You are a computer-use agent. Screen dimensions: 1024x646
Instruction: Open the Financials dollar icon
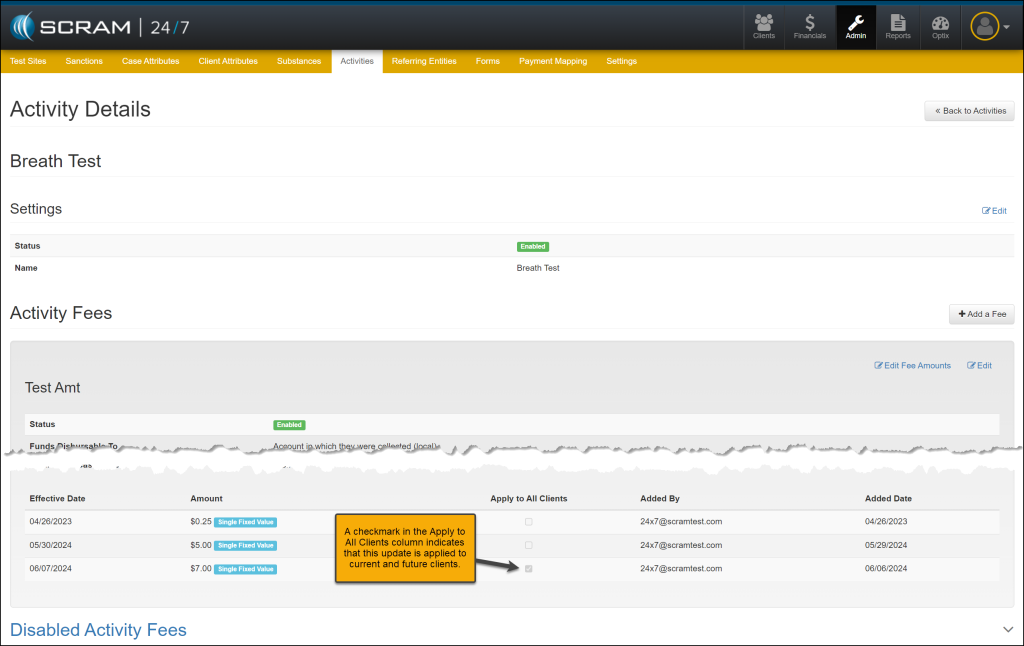(x=810, y=26)
